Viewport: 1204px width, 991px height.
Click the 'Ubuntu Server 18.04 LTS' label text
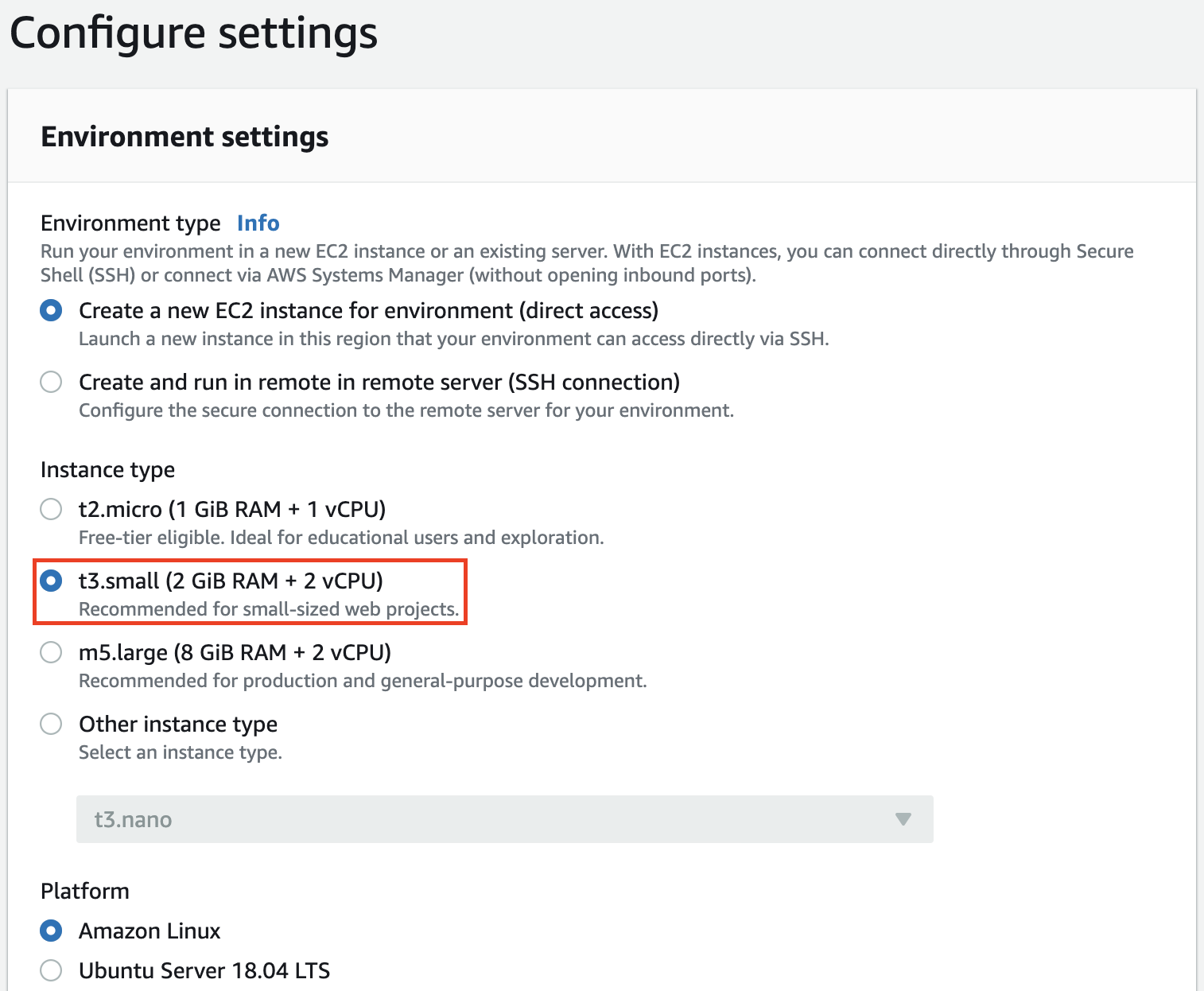[204, 970]
